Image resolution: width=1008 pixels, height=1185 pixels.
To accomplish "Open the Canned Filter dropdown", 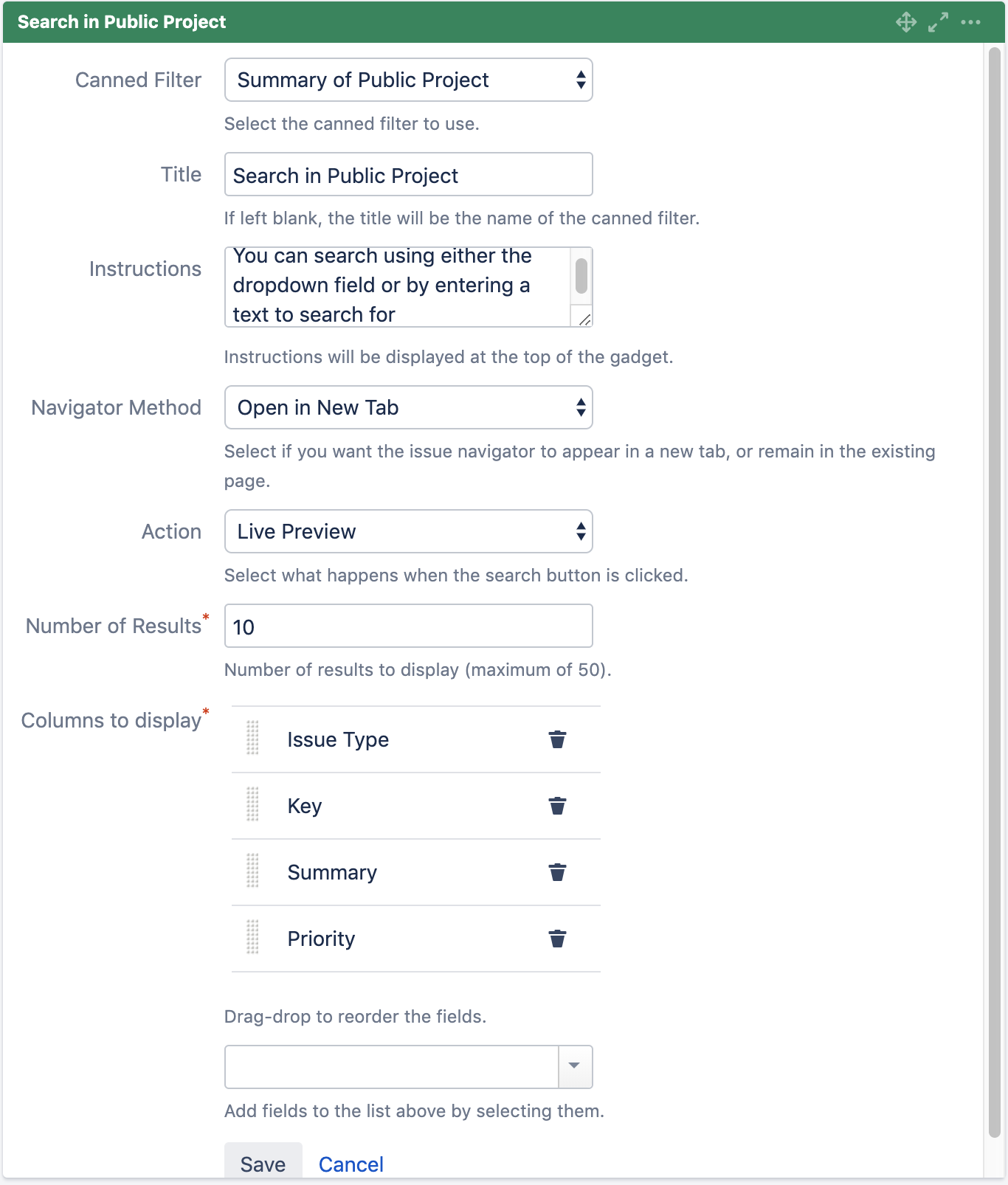I will 408,80.
